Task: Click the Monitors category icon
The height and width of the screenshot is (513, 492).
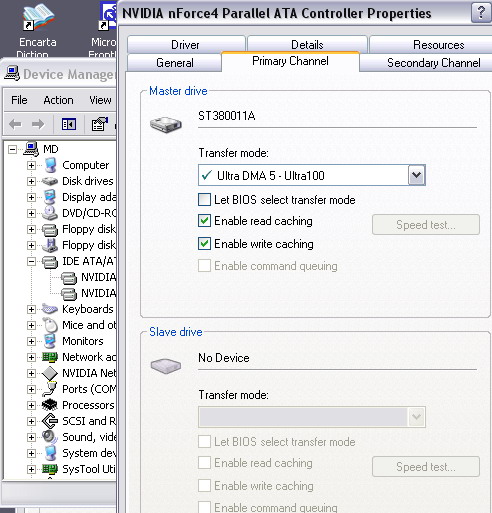Action: pyautogui.click(x=50, y=341)
